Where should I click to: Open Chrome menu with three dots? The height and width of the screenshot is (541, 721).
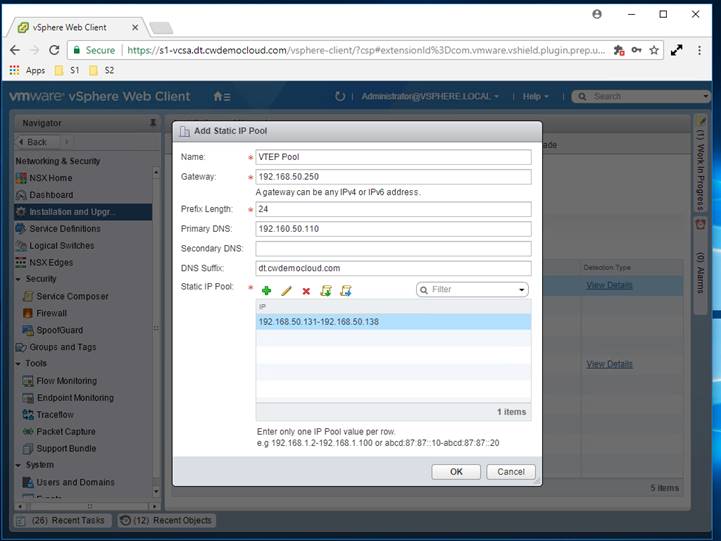pos(699,50)
